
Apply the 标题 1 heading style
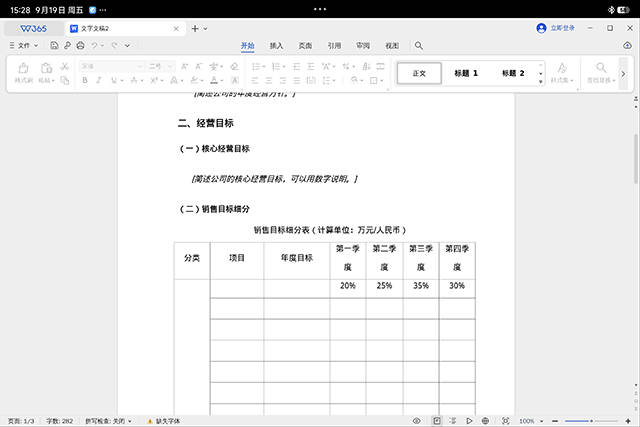[466, 73]
